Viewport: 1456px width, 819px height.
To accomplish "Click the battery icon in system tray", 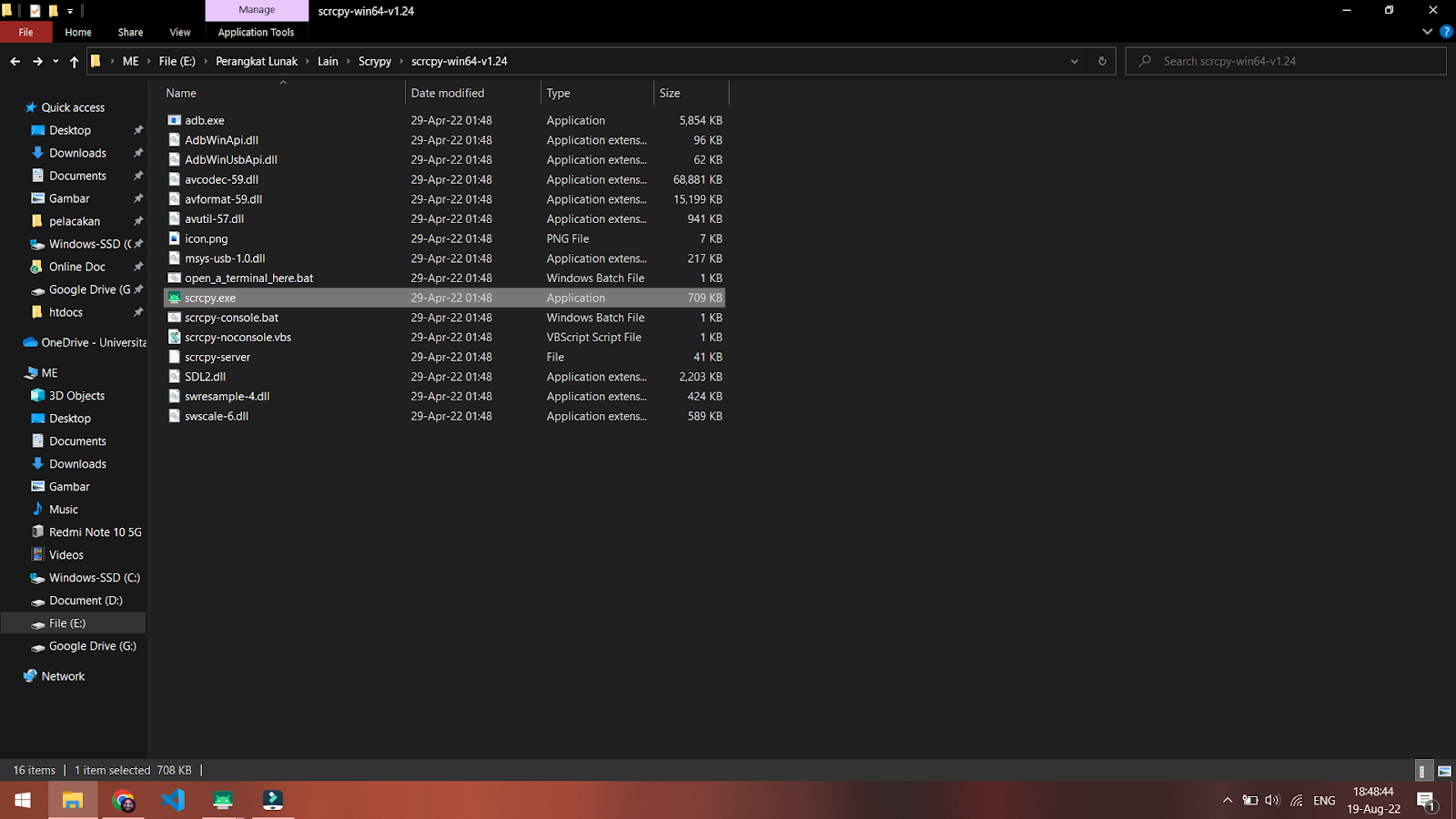I will (x=1250, y=801).
